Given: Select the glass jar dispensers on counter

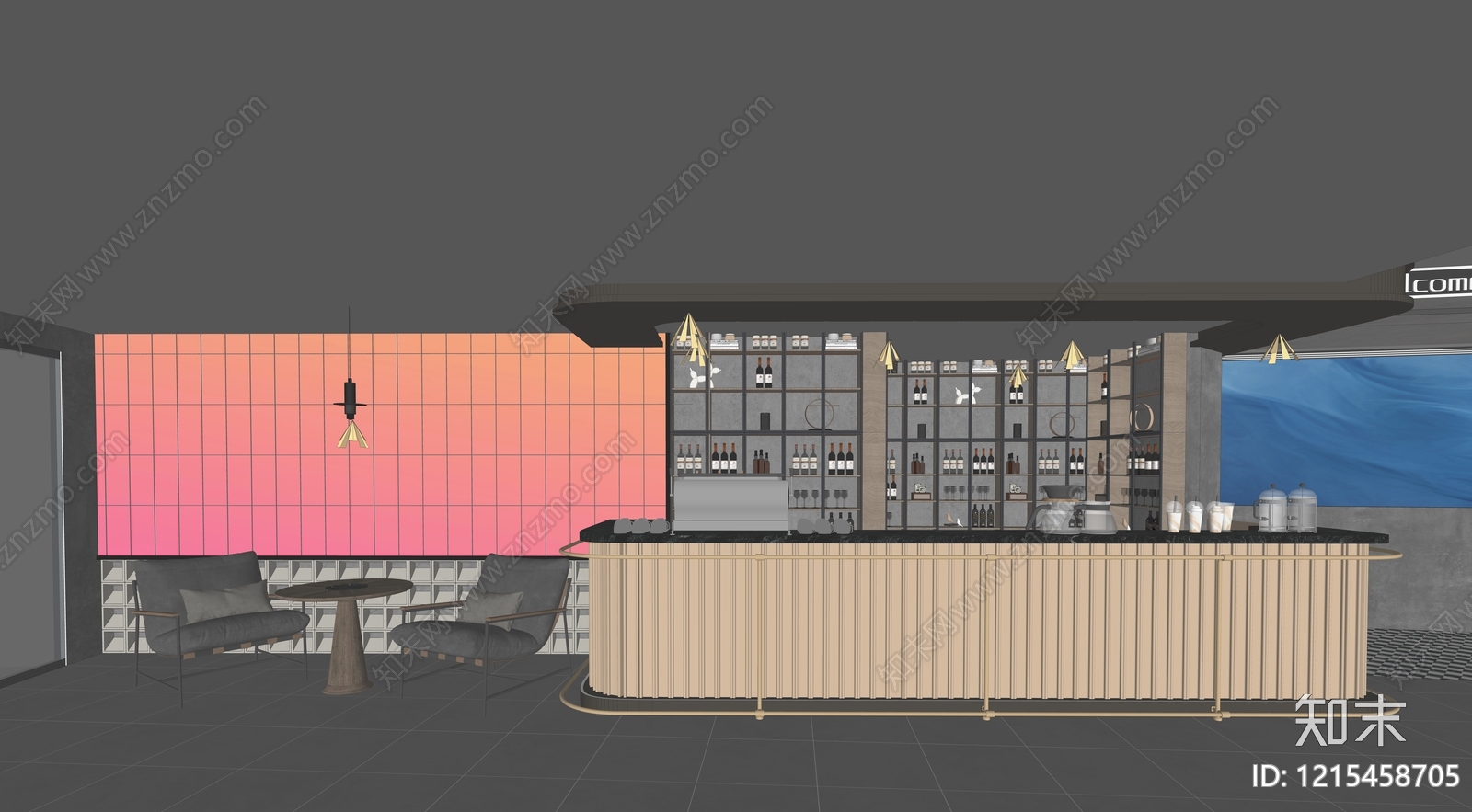Looking at the screenshot, I should coord(1287,507).
